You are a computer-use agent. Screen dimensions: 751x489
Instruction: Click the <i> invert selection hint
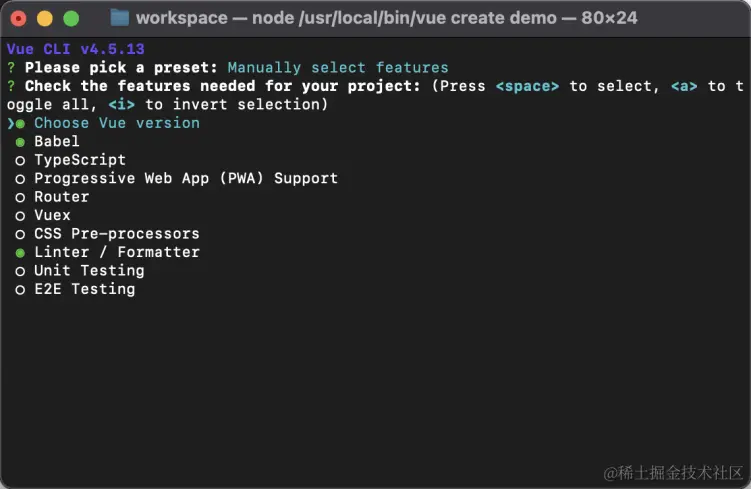coord(122,104)
